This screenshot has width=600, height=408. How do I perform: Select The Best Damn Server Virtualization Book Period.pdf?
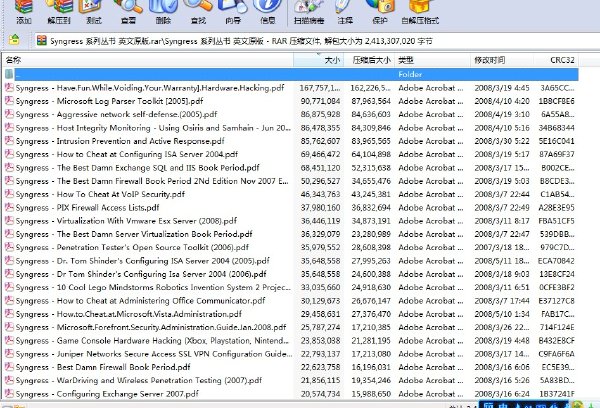pos(290,234)
